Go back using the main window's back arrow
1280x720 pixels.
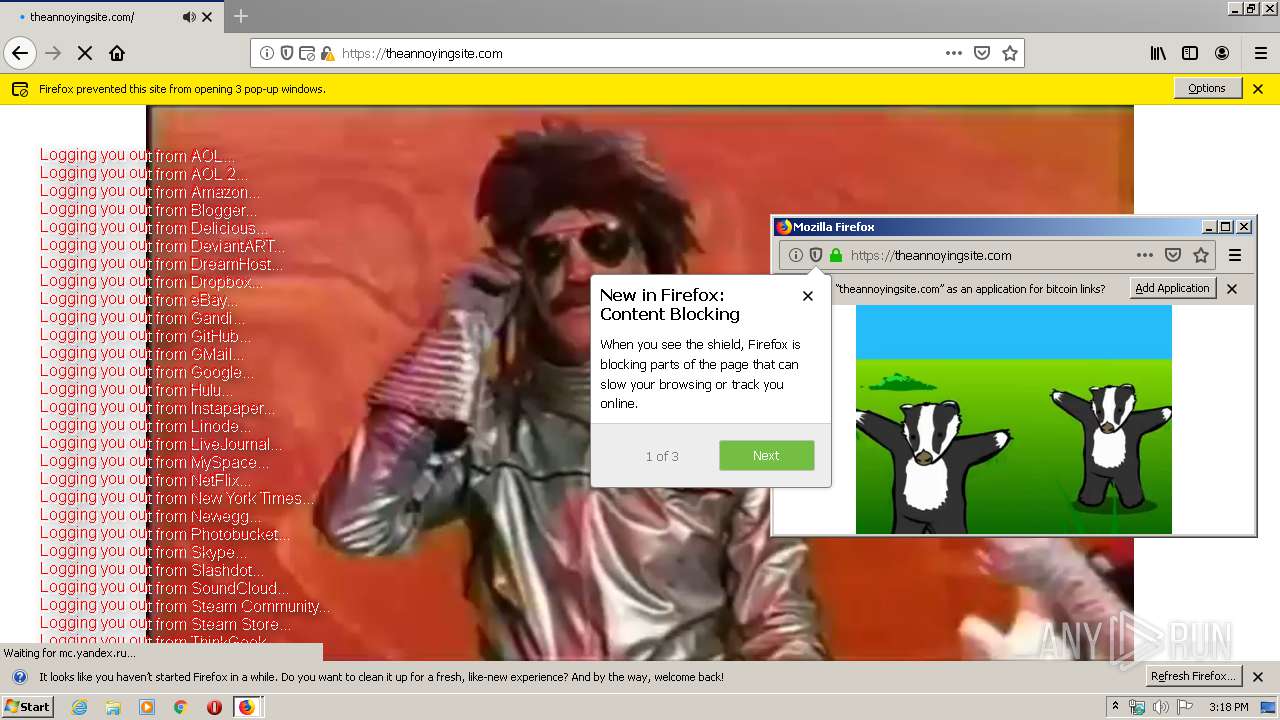(x=20, y=53)
